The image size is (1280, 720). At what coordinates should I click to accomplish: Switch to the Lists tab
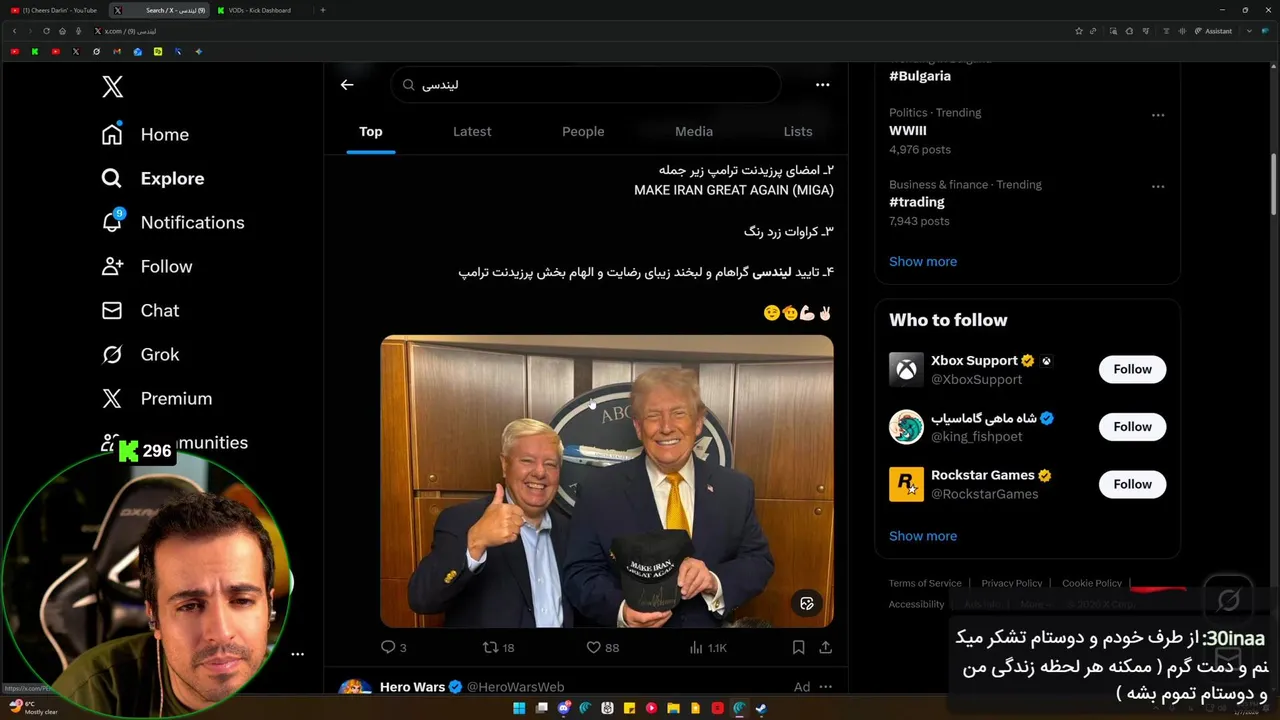click(798, 131)
